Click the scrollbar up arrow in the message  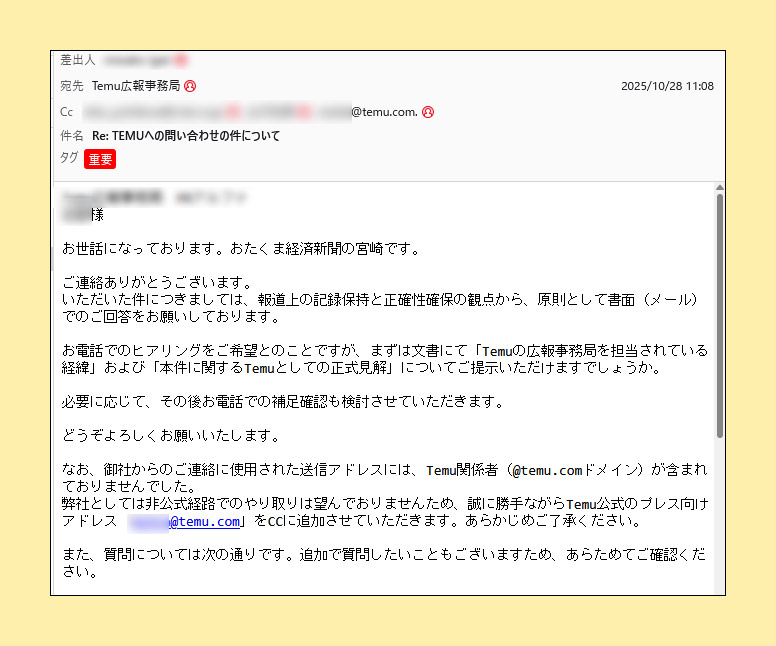click(719, 187)
